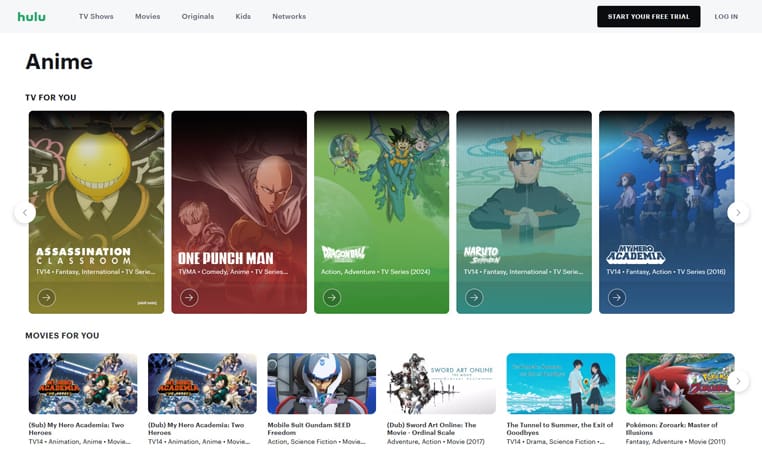Click 'Adventure, Action • Movie (2017)' text
The image size is (762, 464).
tap(436, 442)
